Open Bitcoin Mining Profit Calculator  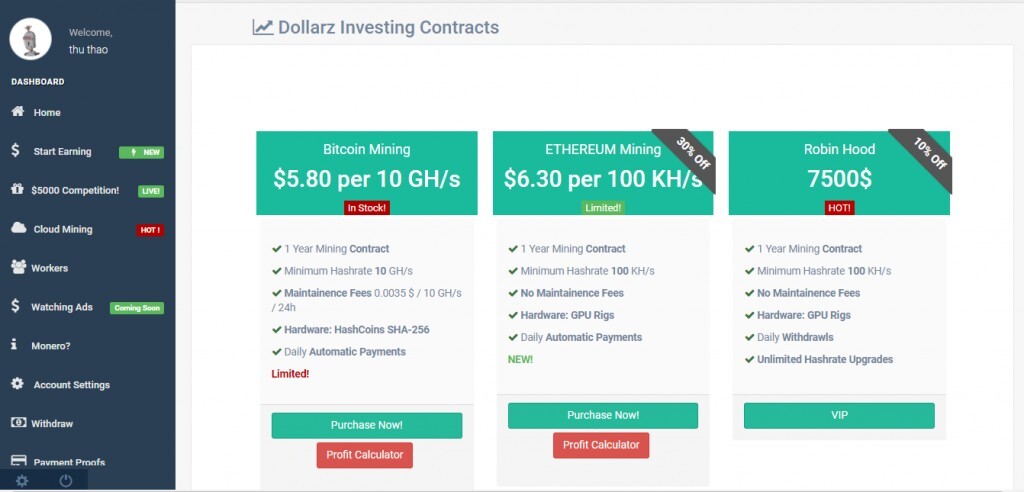(364, 455)
